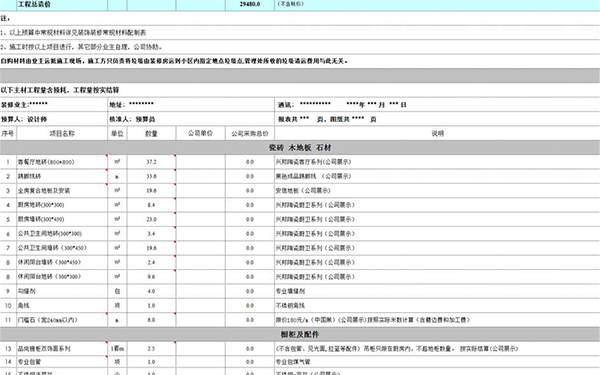The height and width of the screenshot is (375, 600).
Task: Select the 厨房地砖(300*300) item cell
Action: click(62, 205)
